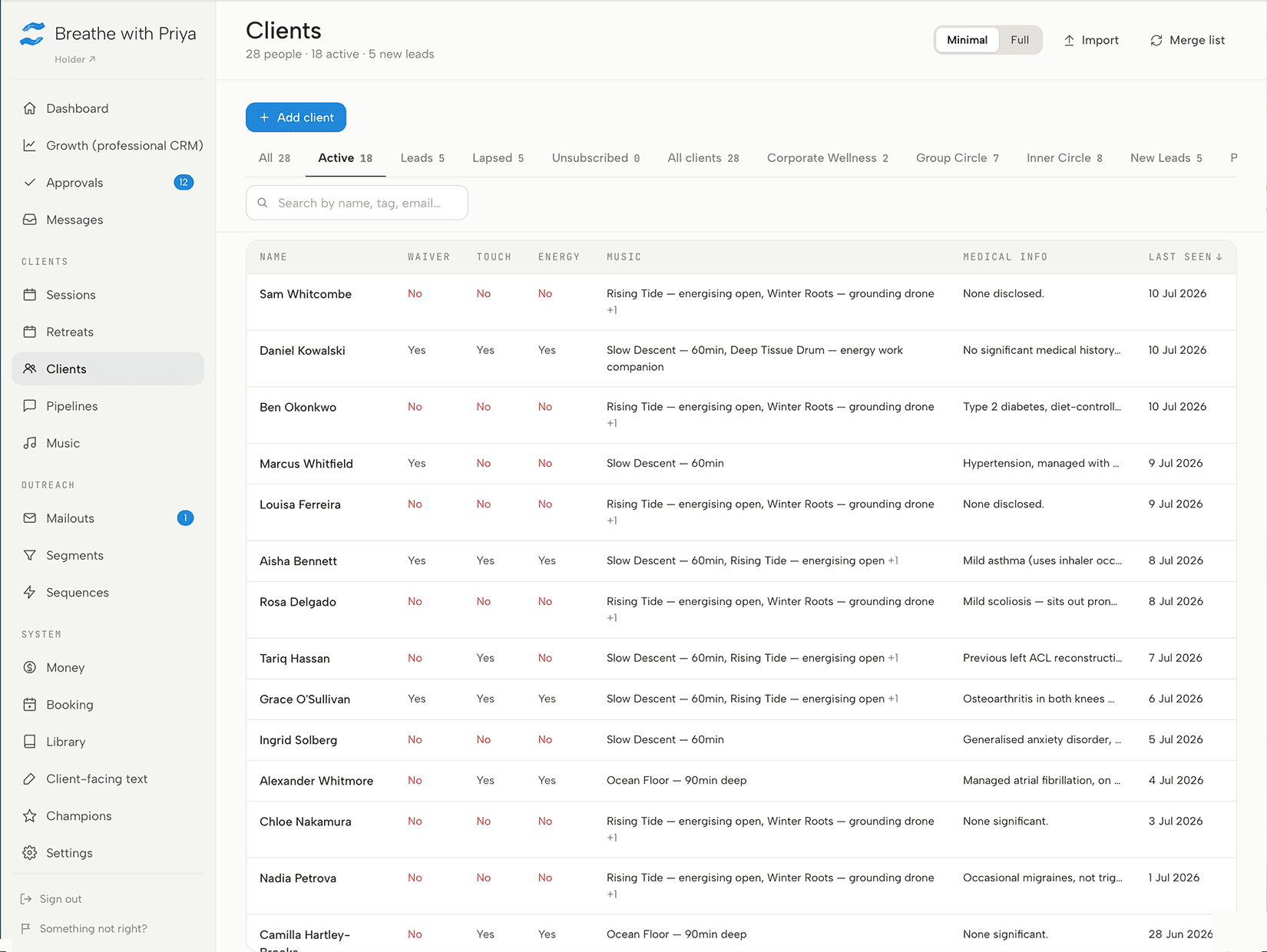Screen dimensions: 1267x952
Task: Open Ingrid Solberg client row
Action: [741, 740]
